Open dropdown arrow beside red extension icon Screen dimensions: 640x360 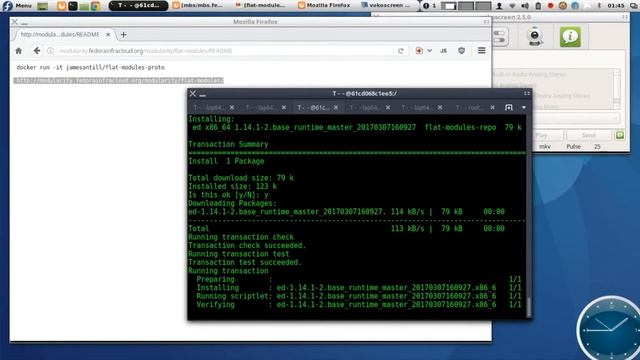coord(429,51)
